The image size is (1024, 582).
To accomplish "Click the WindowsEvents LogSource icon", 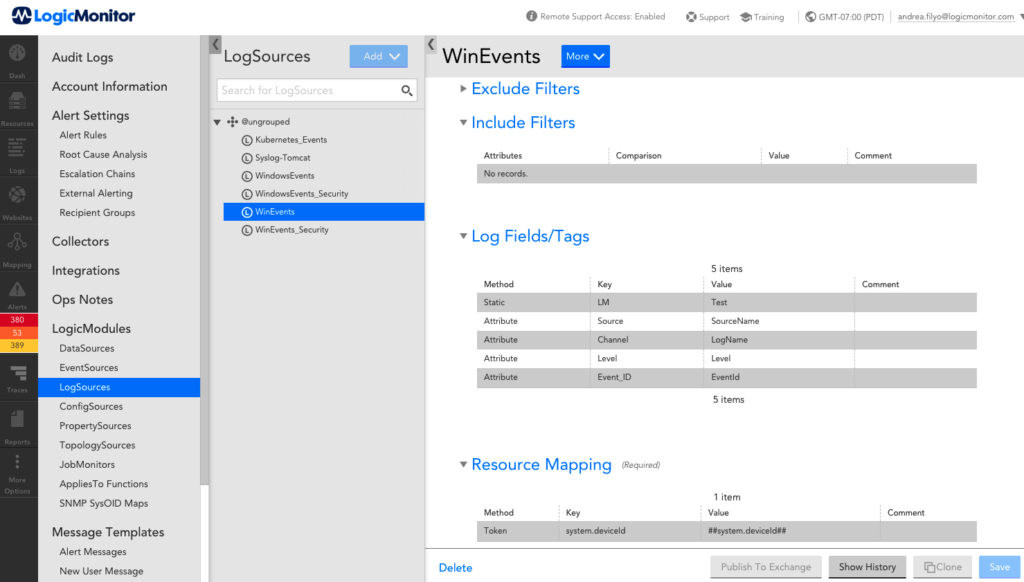I will tap(247, 176).
